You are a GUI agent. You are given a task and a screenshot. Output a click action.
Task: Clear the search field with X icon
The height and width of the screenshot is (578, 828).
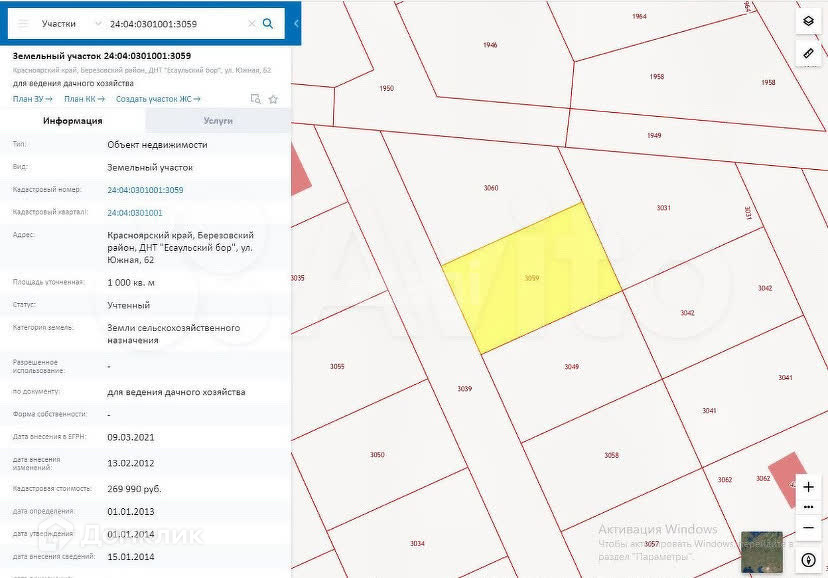pyautogui.click(x=252, y=24)
